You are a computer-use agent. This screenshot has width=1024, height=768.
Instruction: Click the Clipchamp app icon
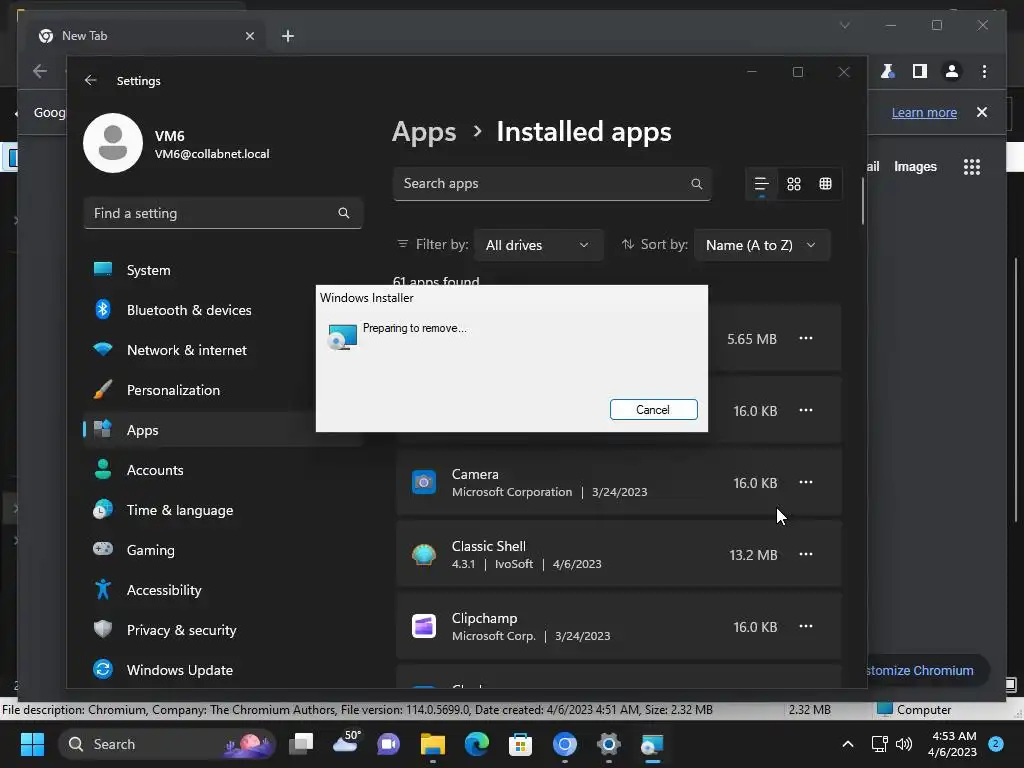(424, 626)
